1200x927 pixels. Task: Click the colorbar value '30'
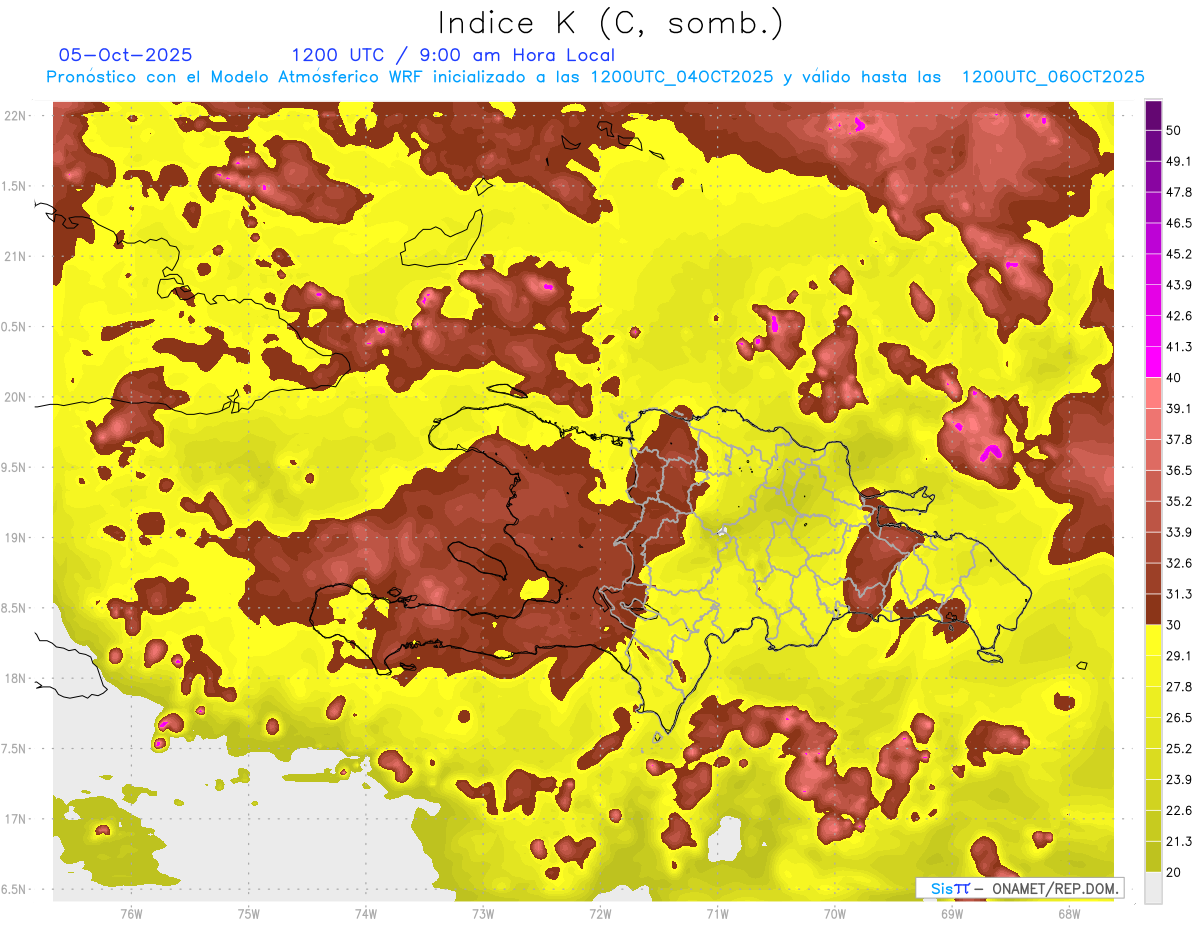[1173, 625]
